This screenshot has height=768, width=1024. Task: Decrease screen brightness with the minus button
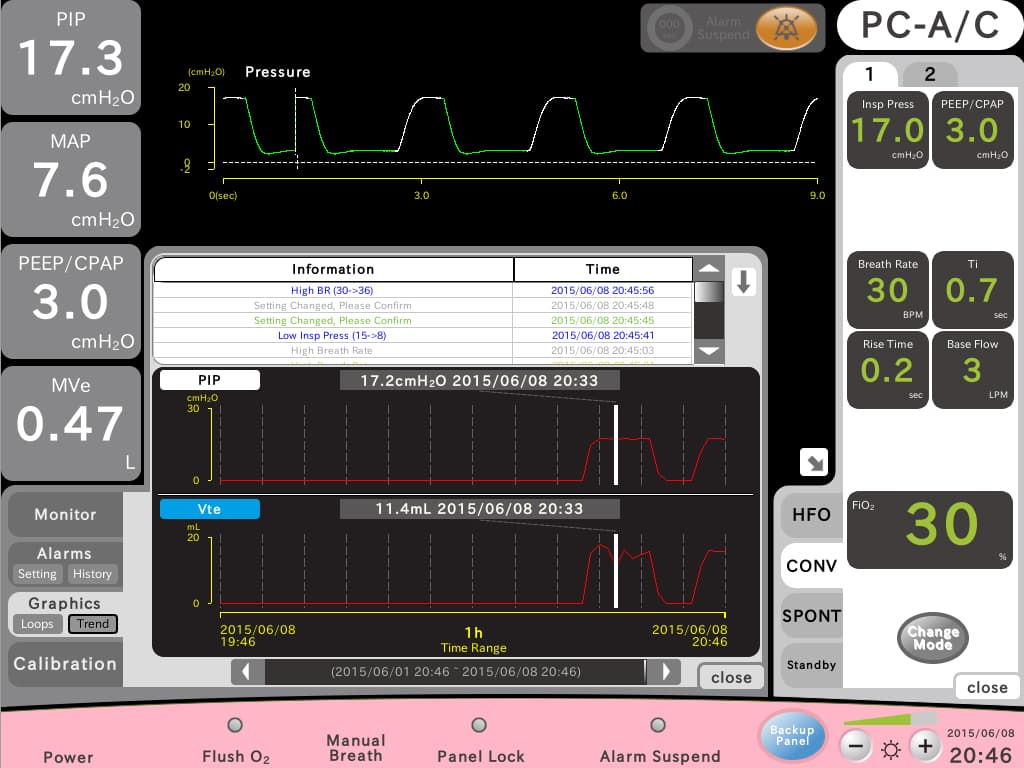[x=856, y=746]
